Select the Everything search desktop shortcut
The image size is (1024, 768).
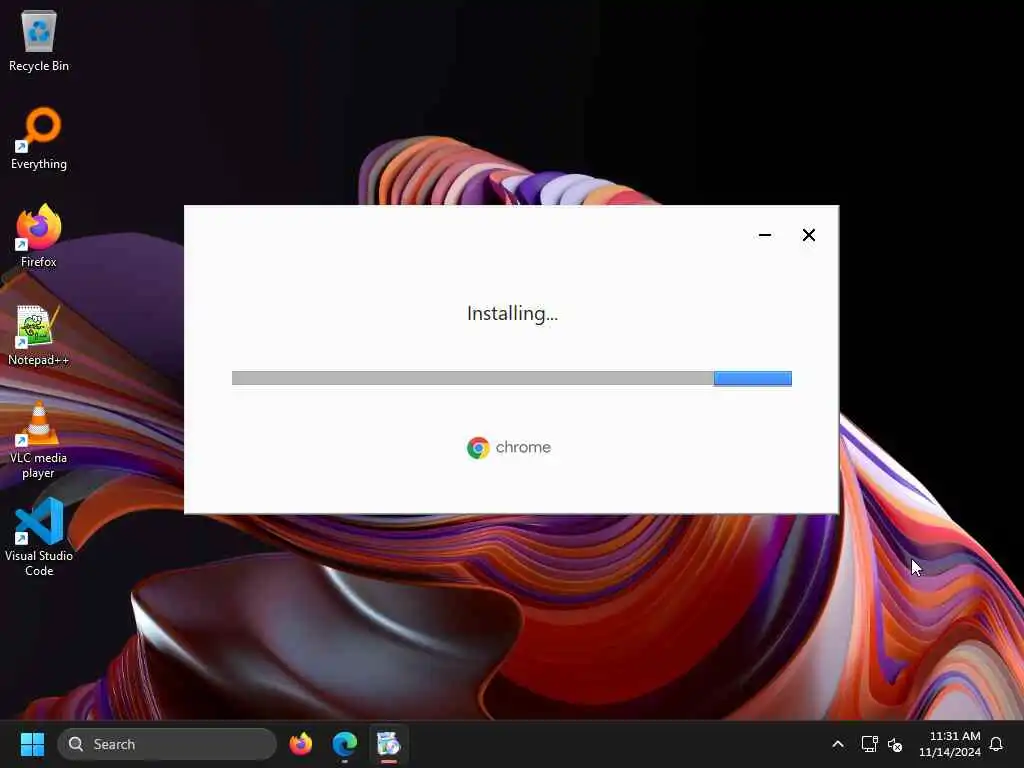point(39,138)
